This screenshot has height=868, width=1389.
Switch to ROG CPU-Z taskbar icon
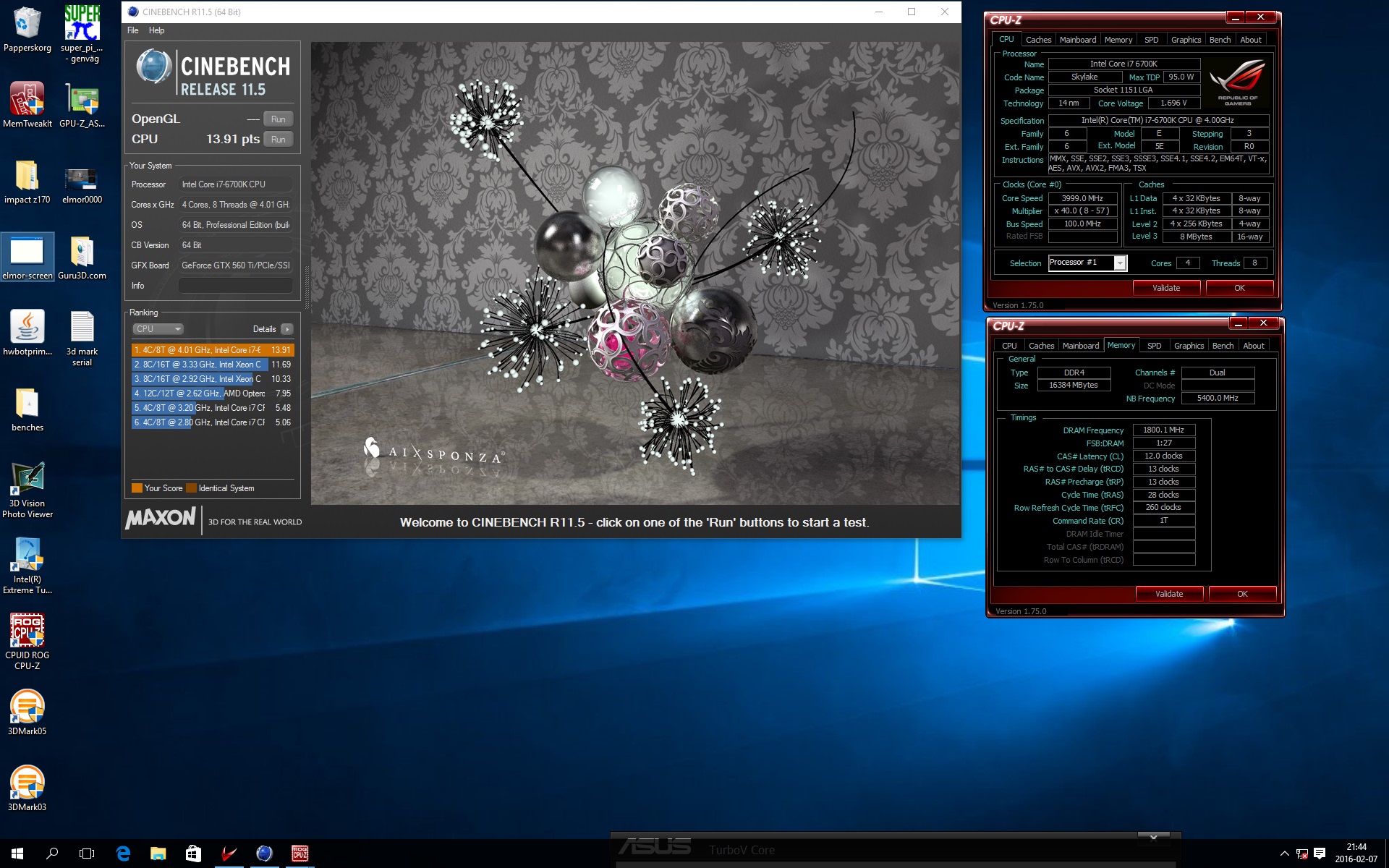[x=300, y=854]
